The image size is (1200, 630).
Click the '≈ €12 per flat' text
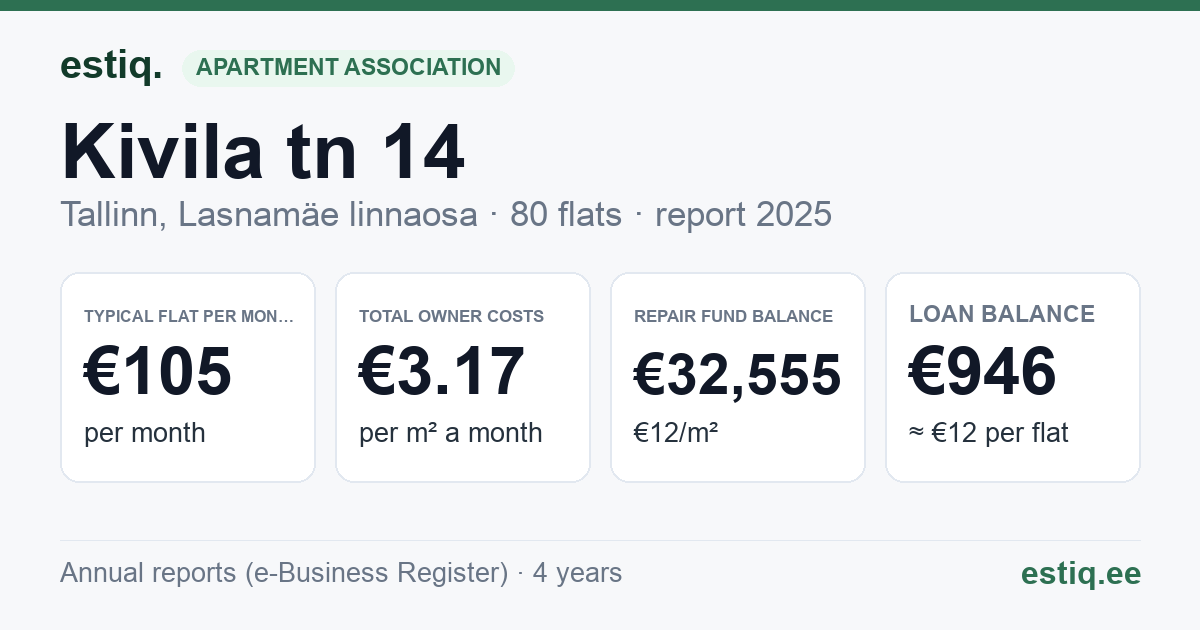(x=989, y=433)
